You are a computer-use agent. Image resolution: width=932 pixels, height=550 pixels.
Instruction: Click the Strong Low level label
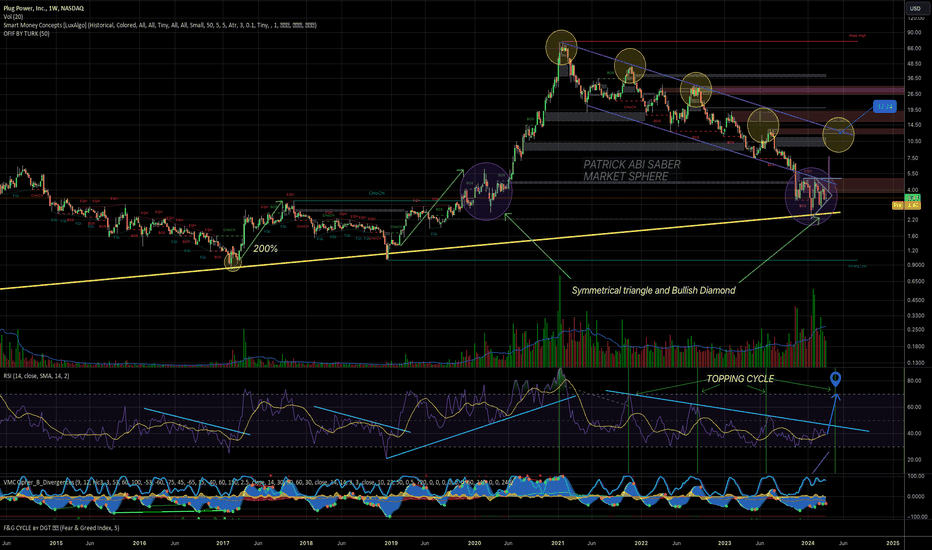(x=857, y=266)
